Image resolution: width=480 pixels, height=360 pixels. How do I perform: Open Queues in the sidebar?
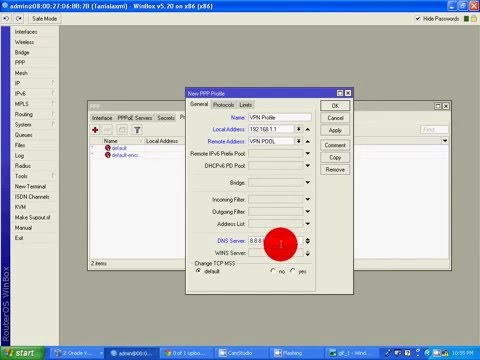[23, 135]
